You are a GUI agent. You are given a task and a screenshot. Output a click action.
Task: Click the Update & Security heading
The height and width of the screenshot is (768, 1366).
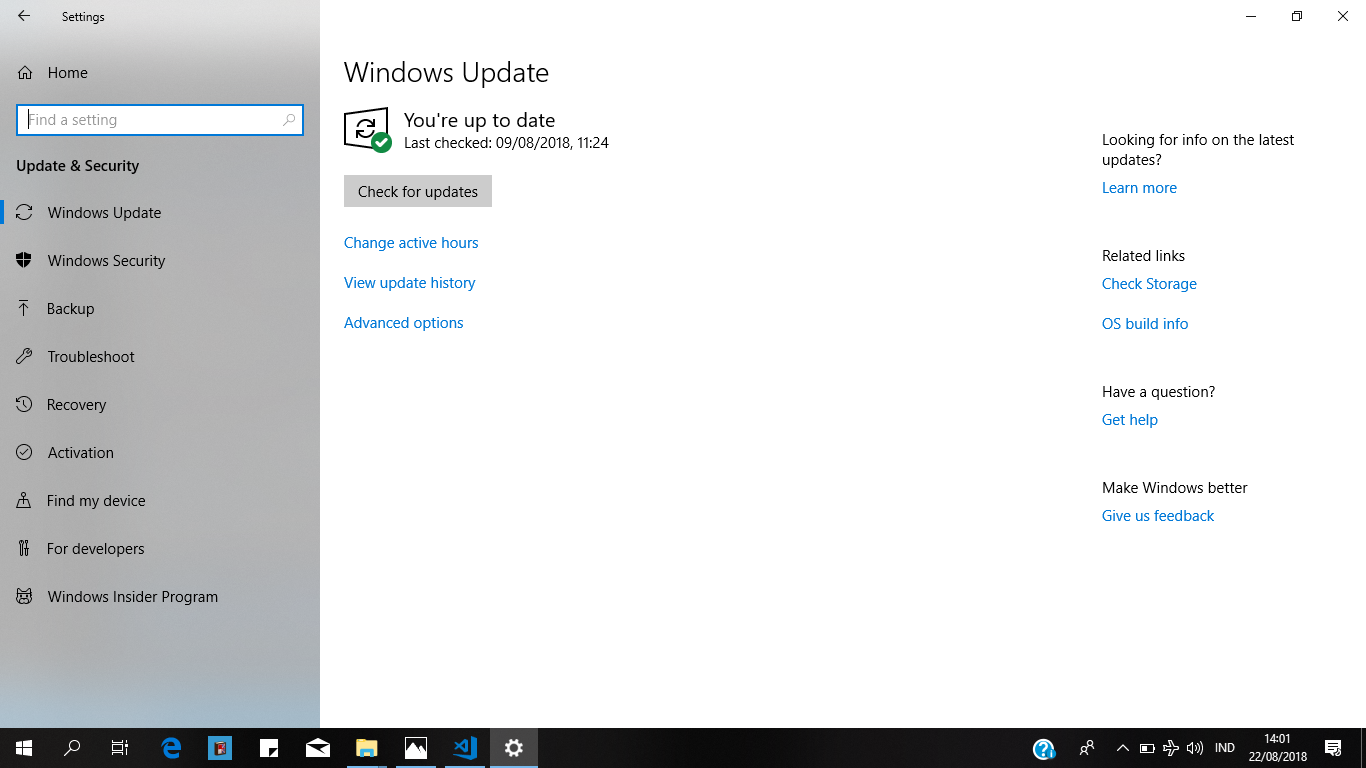[x=77, y=166]
